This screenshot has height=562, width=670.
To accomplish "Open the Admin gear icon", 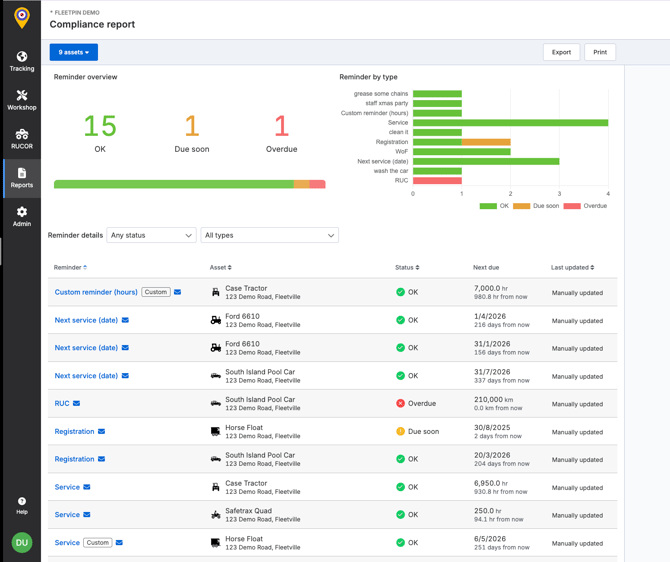I will click(21, 212).
